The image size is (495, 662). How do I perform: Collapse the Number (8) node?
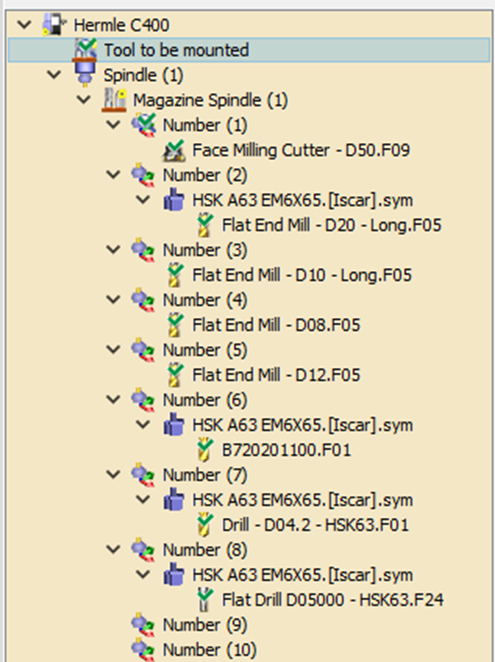(x=113, y=550)
